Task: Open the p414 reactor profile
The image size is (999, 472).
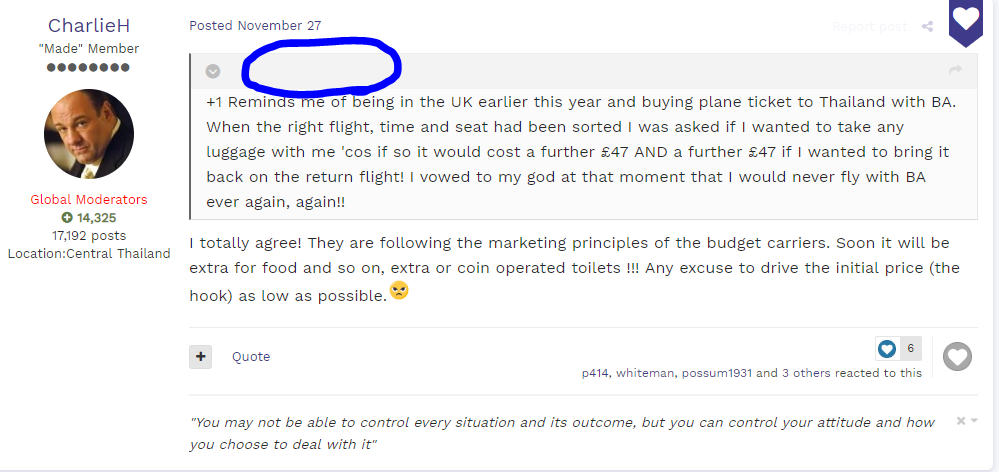Action: [x=596, y=373]
